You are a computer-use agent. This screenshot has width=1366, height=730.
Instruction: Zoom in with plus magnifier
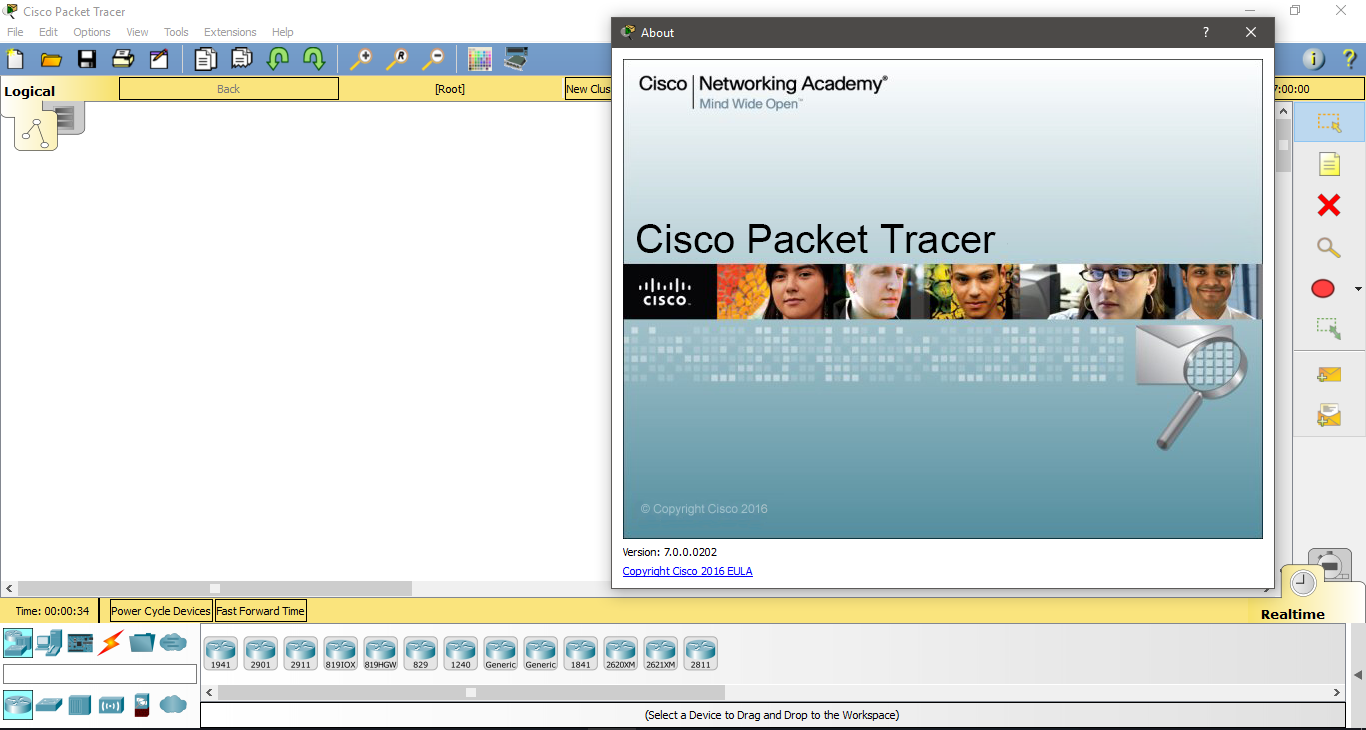pyautogui.click(x=360, y=59)
